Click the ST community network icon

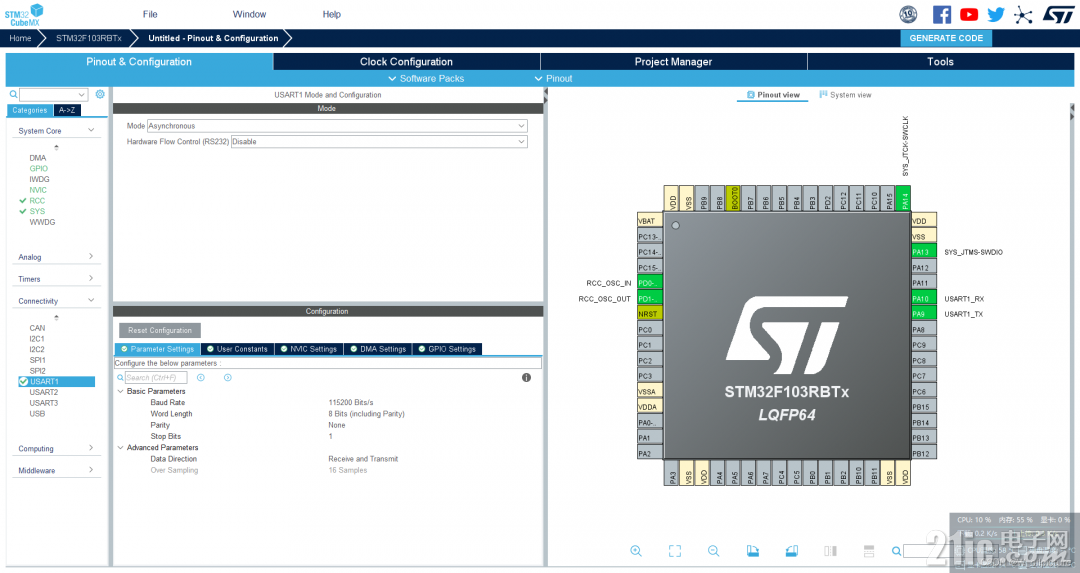[x=1024, y=14]
